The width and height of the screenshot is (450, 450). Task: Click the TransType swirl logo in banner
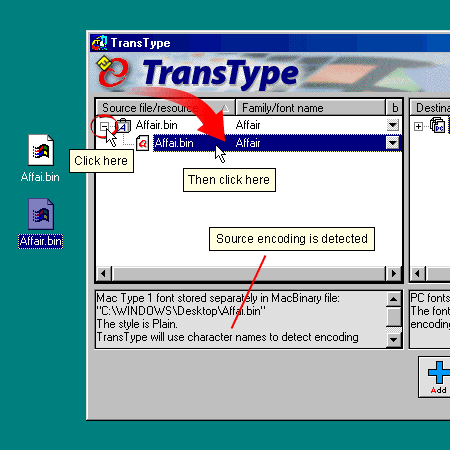click(x=112, y=72)
